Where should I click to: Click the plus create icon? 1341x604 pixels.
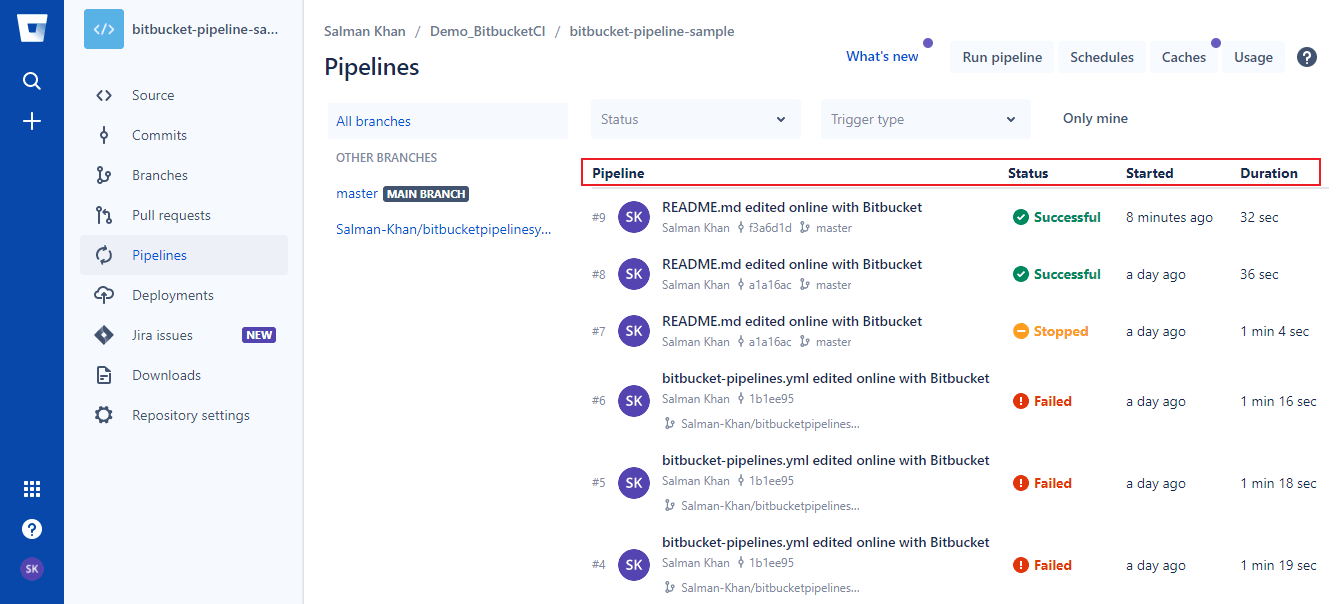[x=32, y=122]
